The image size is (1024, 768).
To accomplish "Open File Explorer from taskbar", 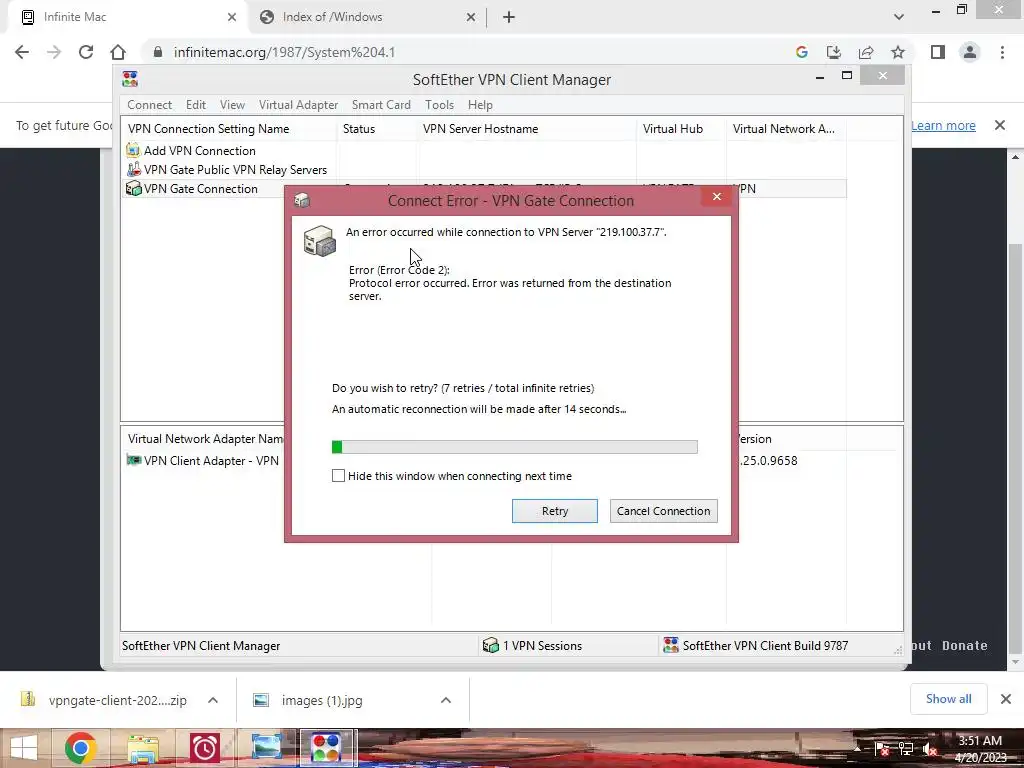I will (143, 748).
